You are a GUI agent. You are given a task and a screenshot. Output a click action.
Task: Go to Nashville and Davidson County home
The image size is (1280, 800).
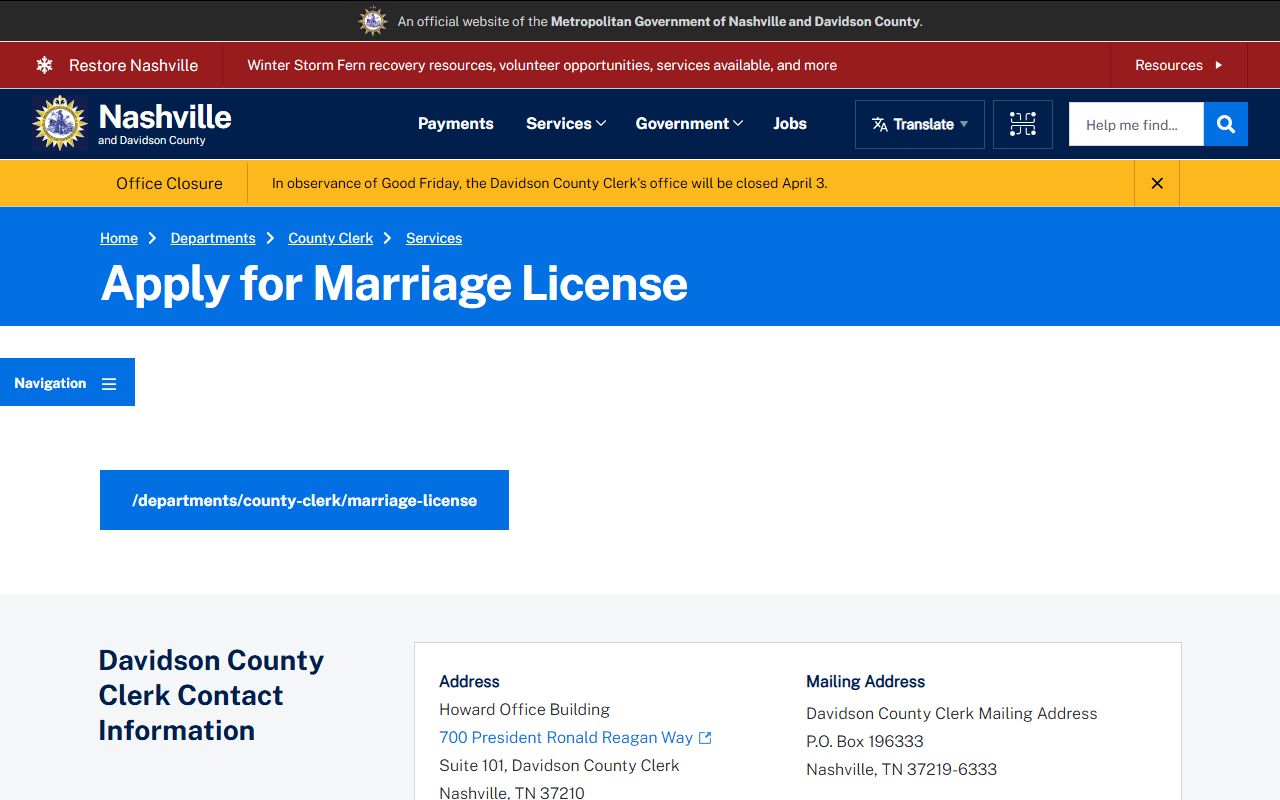[132, 123]
